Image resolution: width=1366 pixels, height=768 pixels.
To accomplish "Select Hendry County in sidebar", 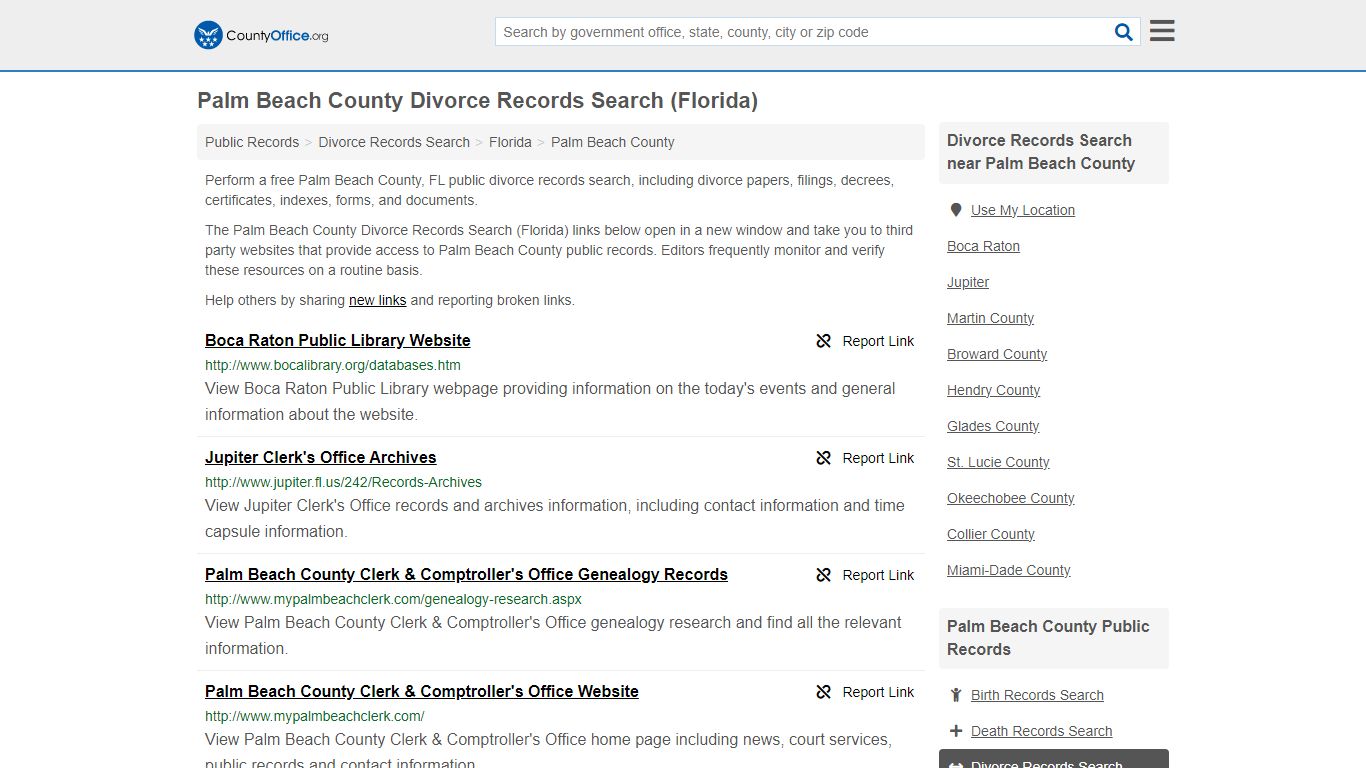I will [993, 390].
